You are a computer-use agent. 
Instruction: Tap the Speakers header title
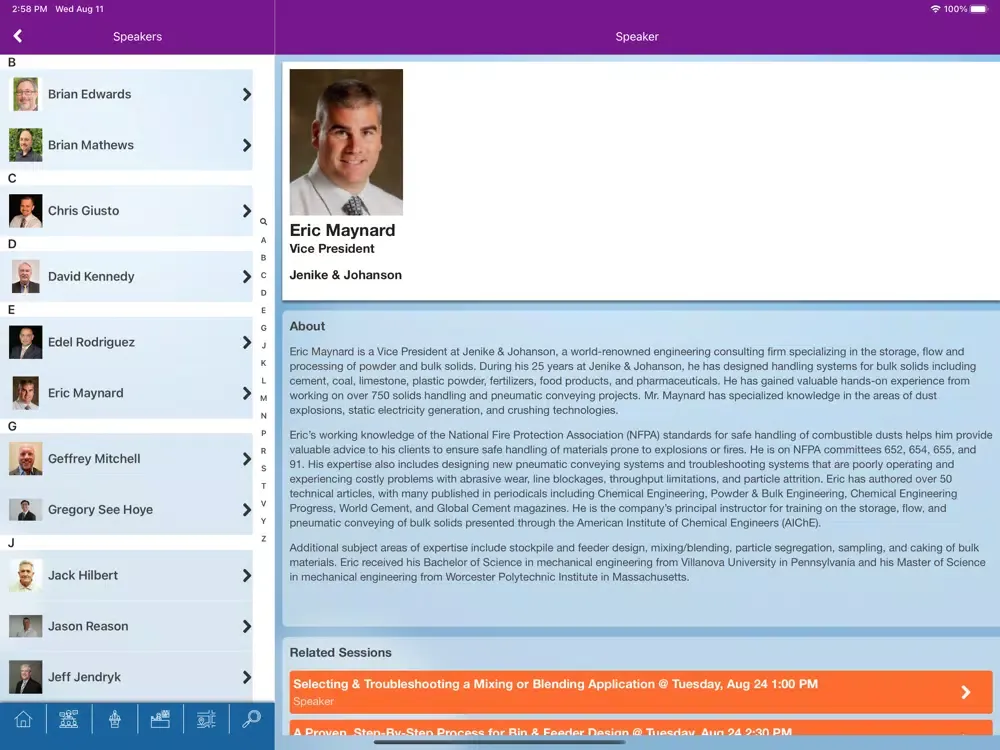(137, 36)
